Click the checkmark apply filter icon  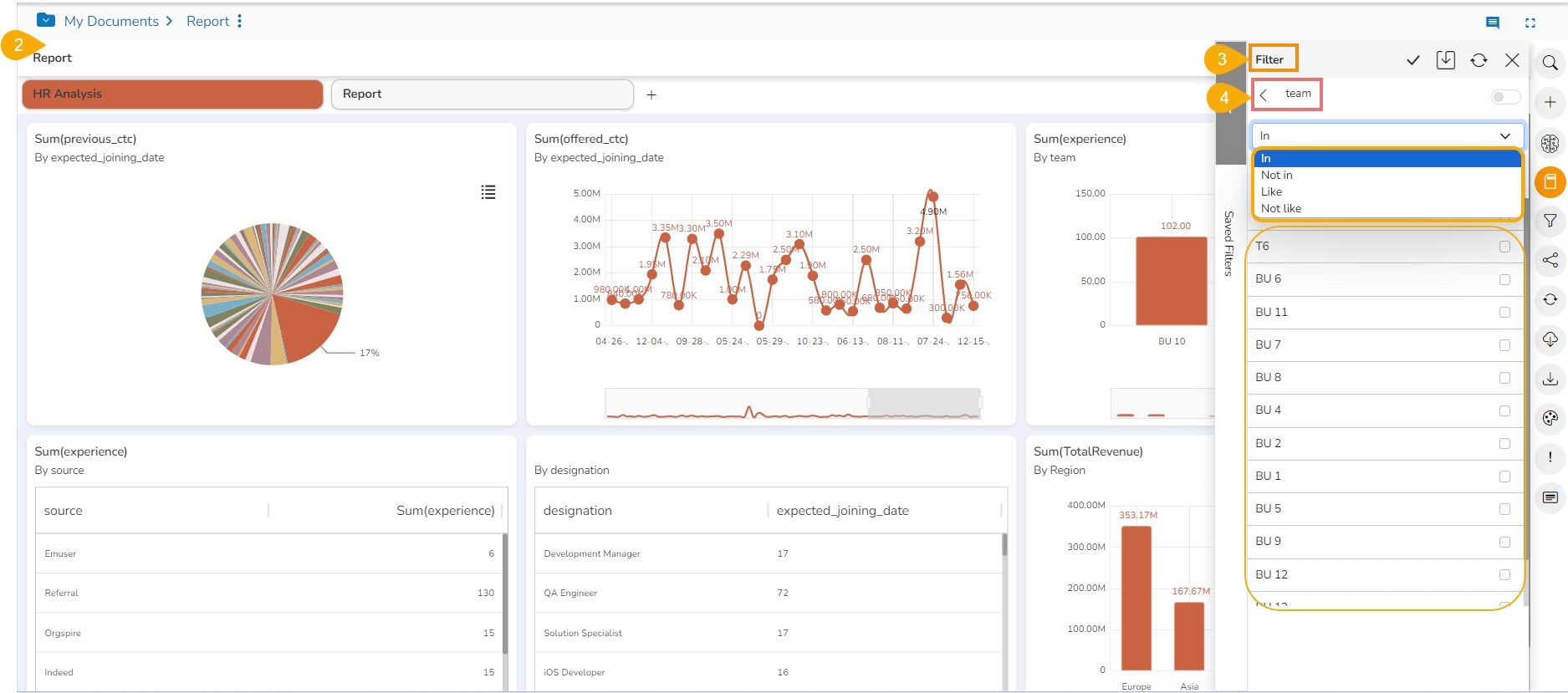[x=1412, y=60]
